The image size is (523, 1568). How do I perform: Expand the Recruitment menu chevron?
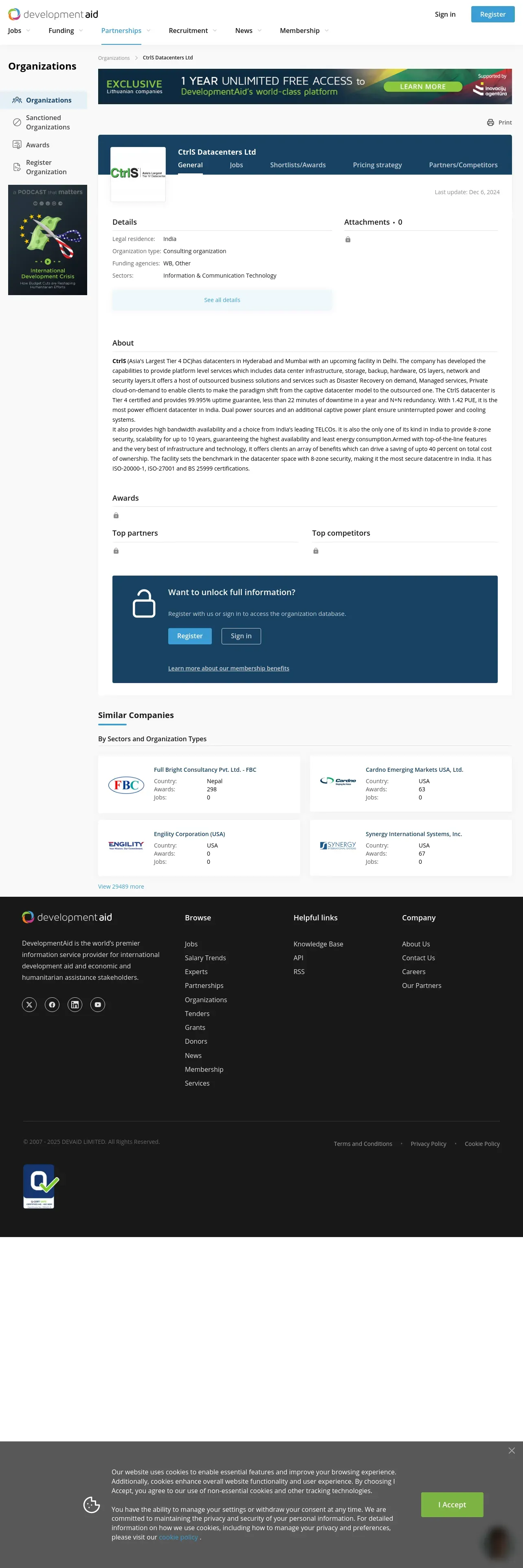[214, 31]
